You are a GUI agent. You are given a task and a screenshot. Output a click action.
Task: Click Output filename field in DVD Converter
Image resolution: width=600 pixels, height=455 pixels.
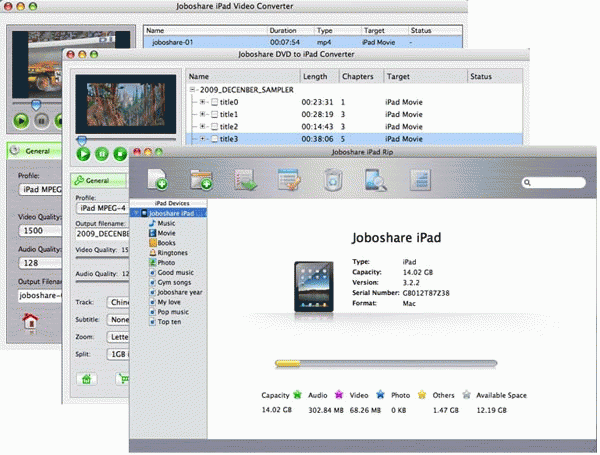click(103, 234)
